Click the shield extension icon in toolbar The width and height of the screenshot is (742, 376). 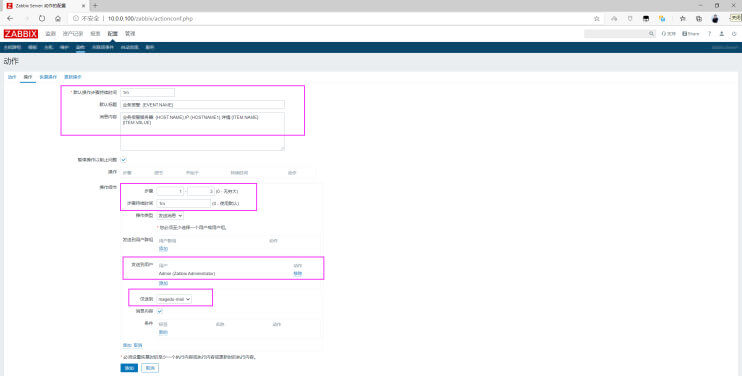[x=630, y=18]
